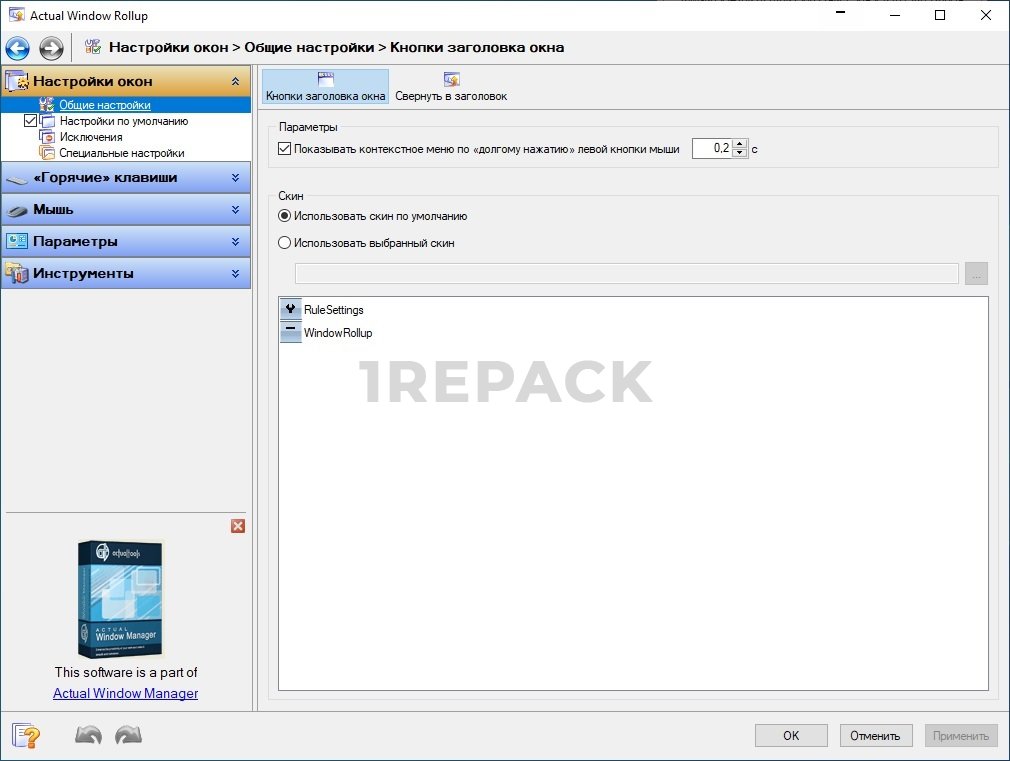
Task: Click the OK button
Action: click(x=791, y=736)
